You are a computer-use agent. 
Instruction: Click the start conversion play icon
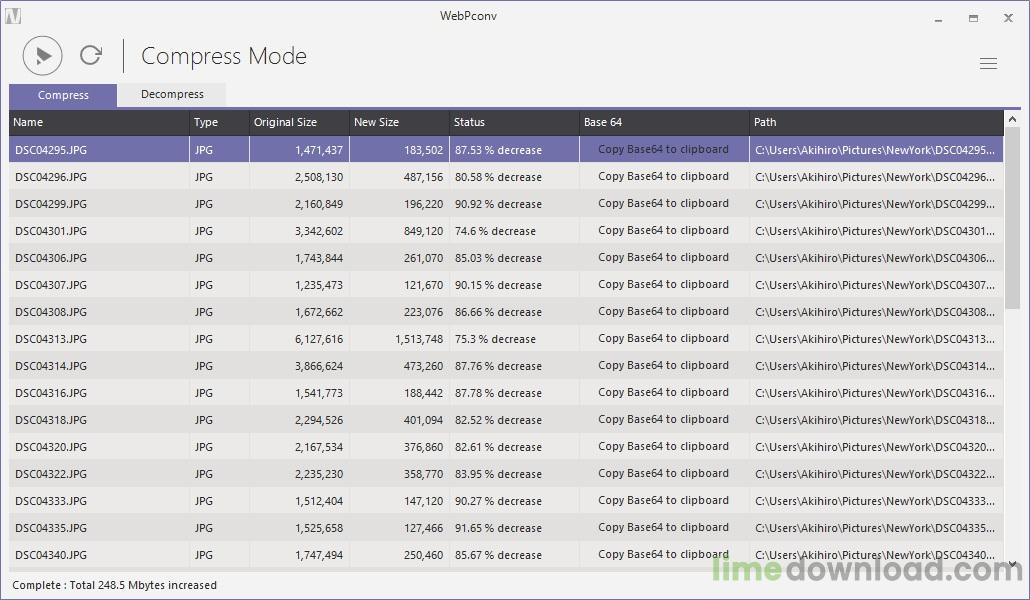42,56
